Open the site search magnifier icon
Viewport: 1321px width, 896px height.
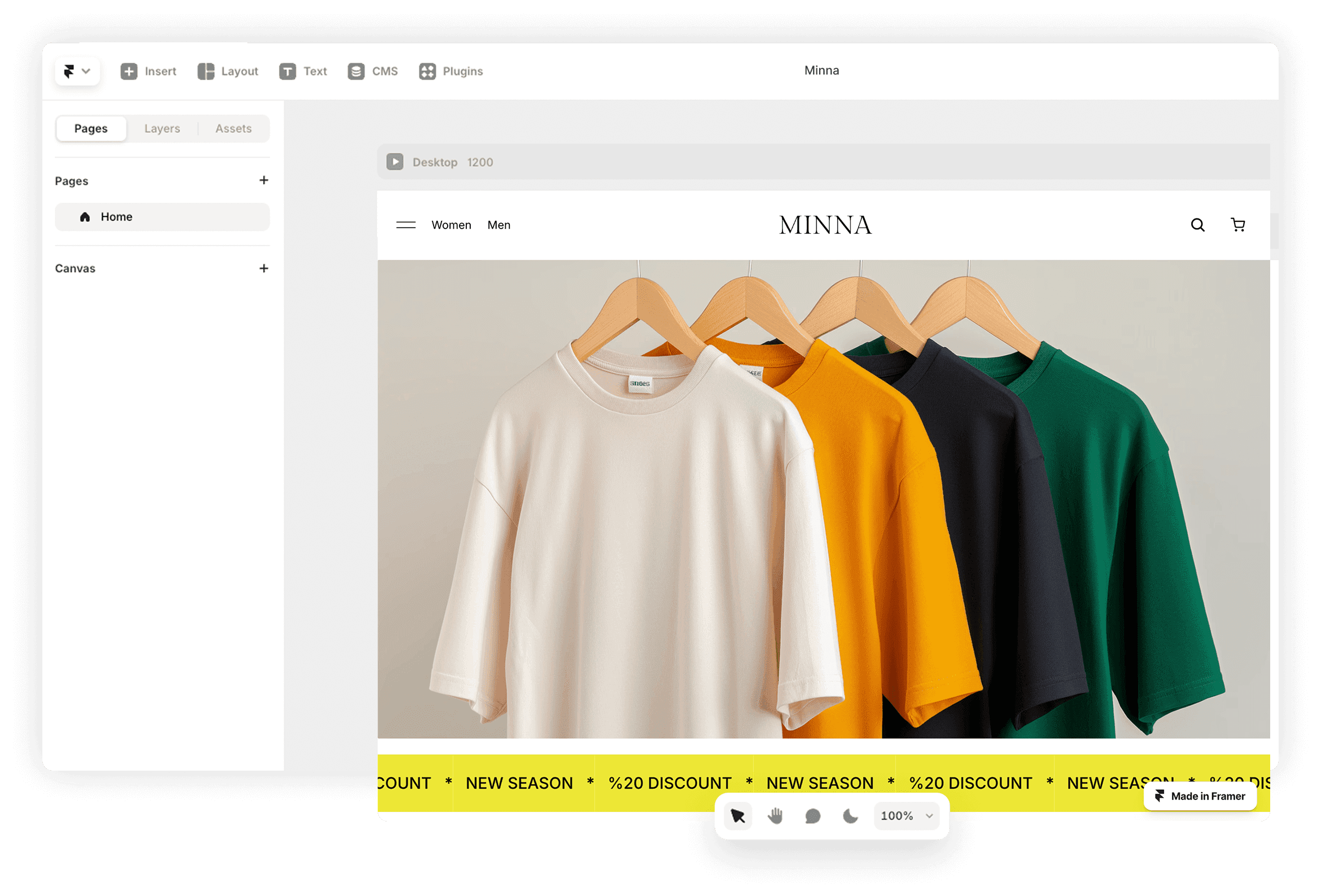click(1198, 225)
